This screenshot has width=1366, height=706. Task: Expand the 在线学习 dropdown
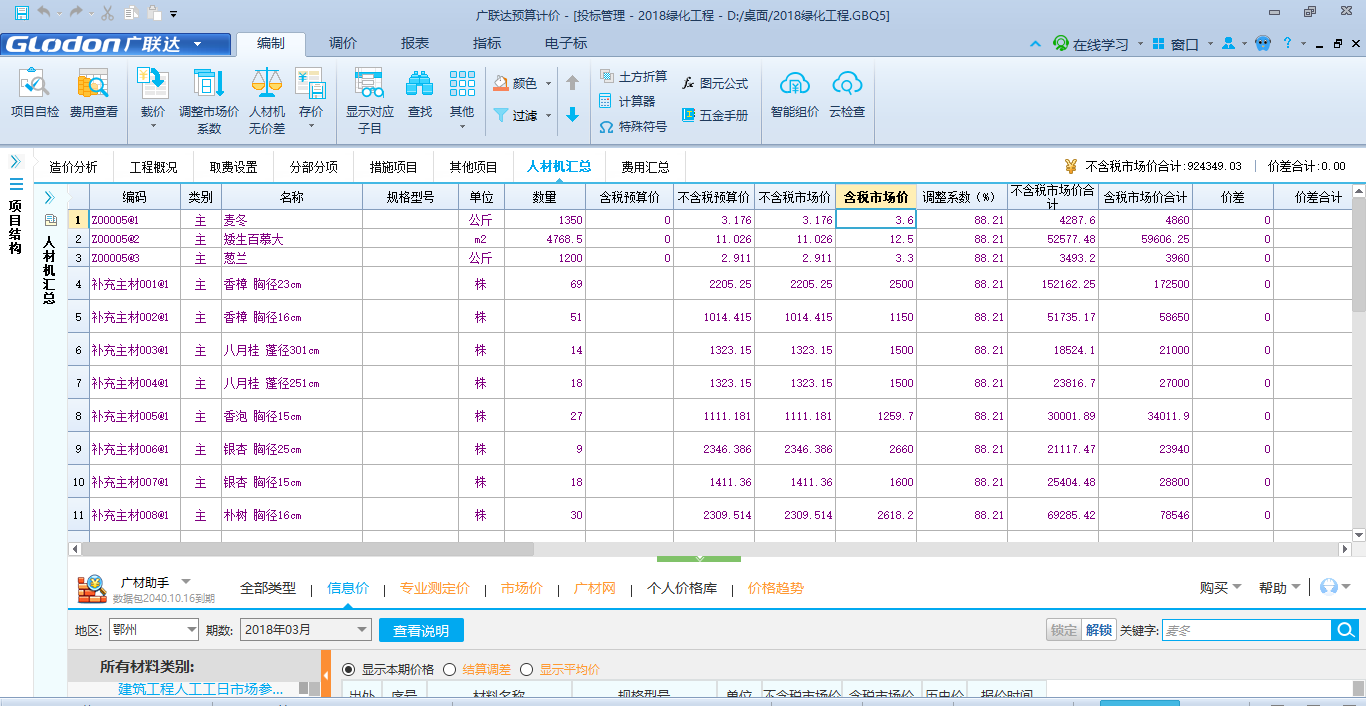click(x=1140, y=45)
